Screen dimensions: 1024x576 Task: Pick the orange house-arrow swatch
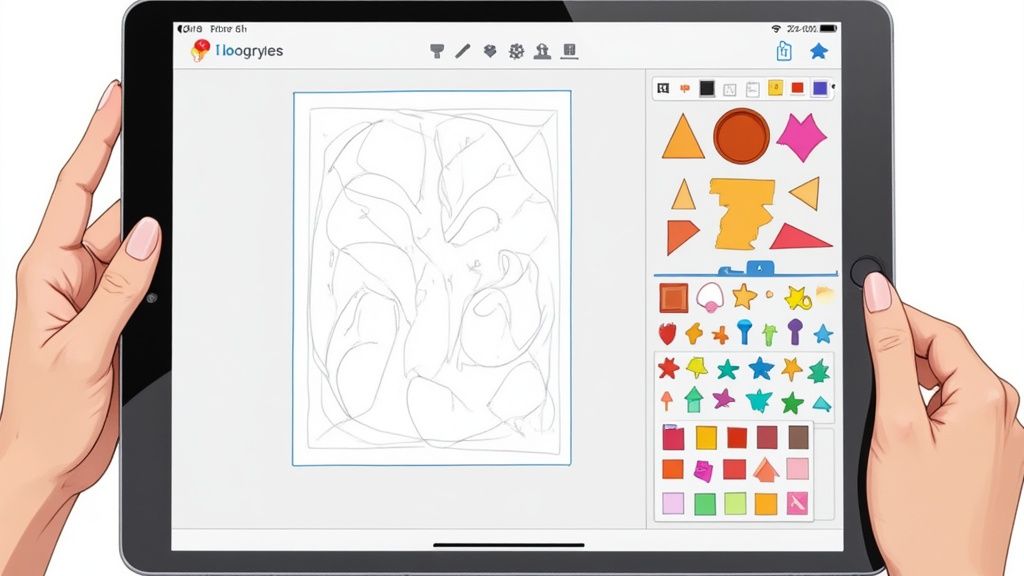point(765,470)
